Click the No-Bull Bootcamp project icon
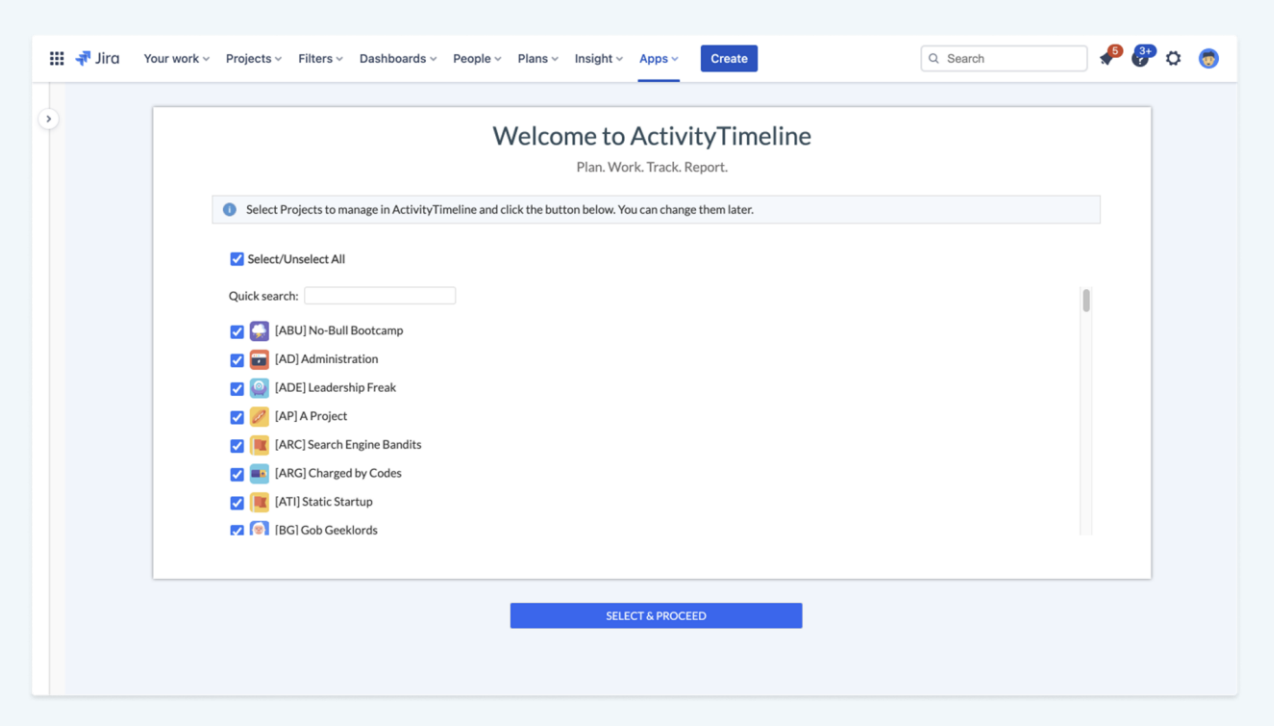1274x726 pixels. click(x=259, y=331)
